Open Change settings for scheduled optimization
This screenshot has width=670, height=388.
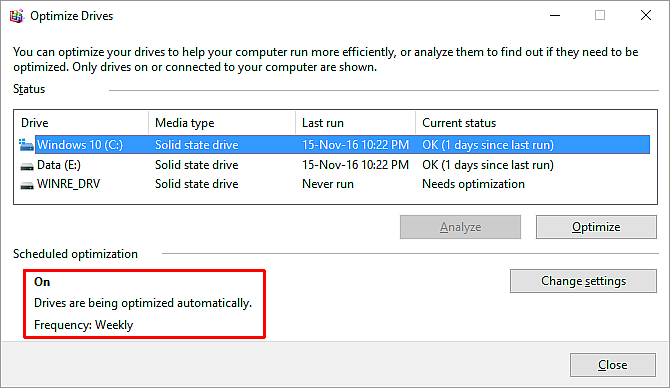point(583,281)
